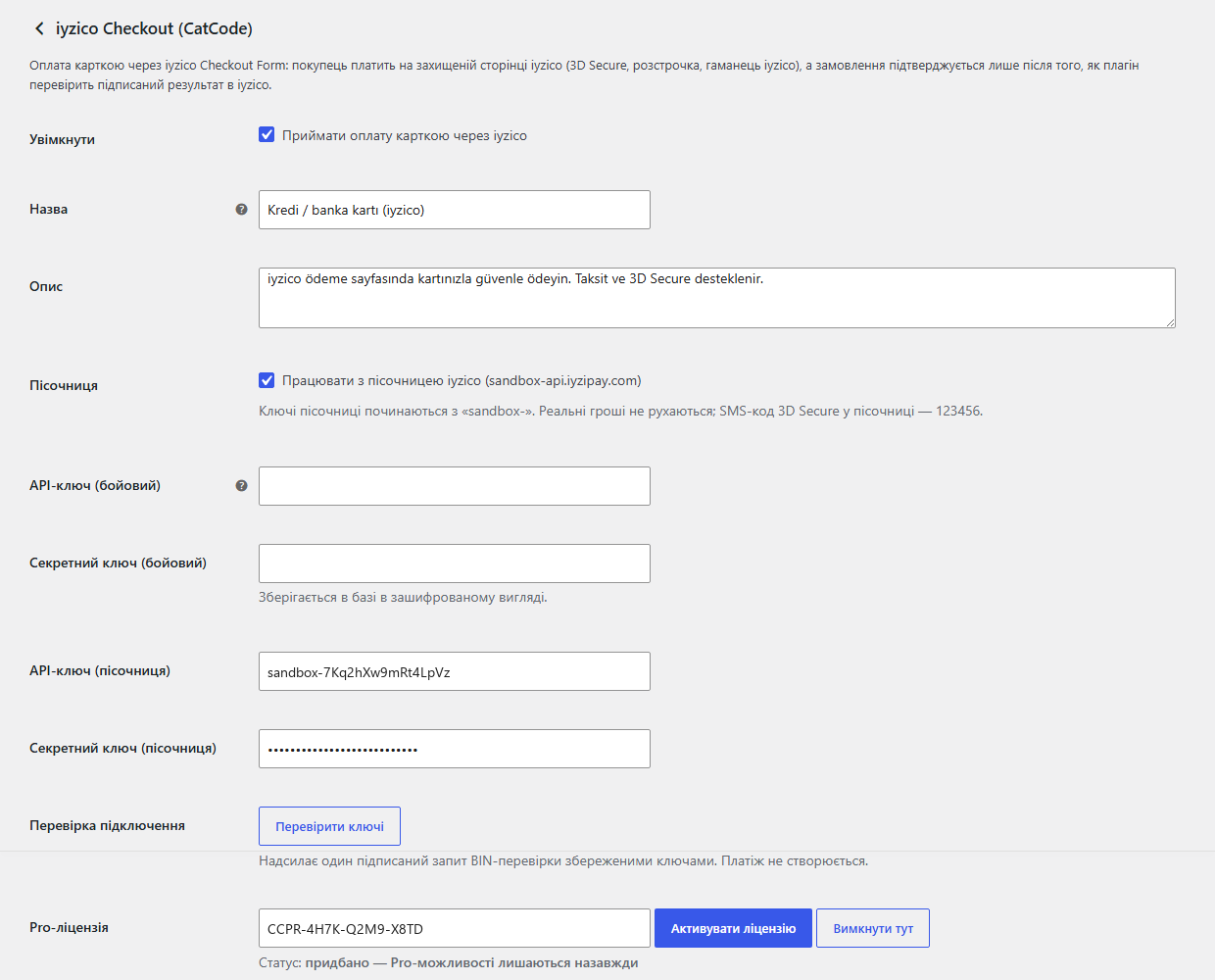Click the API-ключ (пісочниця) field with the sandbox key
This screenshot has width=1215, height=980.
coord(455,671)
